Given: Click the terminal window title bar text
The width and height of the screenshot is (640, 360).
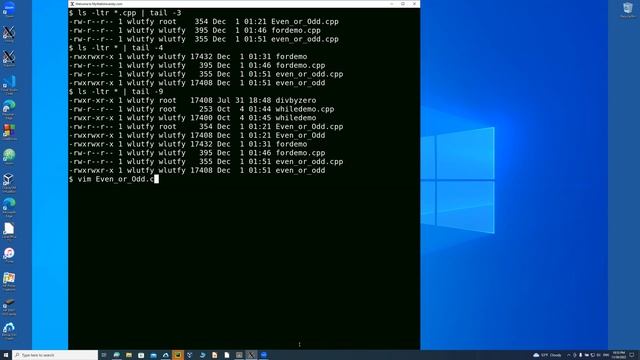Looking at the screenshot, I should click(x=99, y=4).
